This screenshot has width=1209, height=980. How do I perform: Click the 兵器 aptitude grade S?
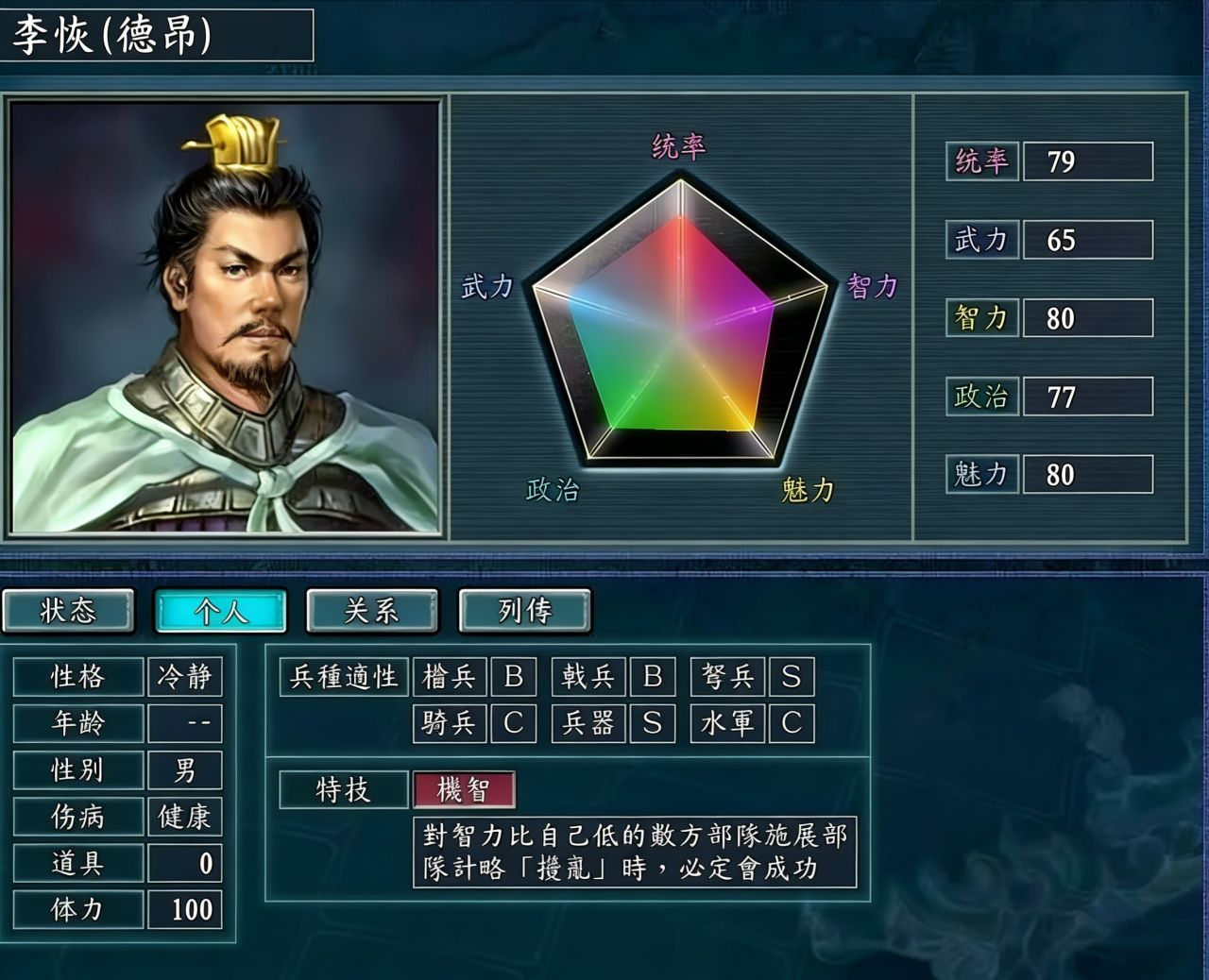coord(652,723)
